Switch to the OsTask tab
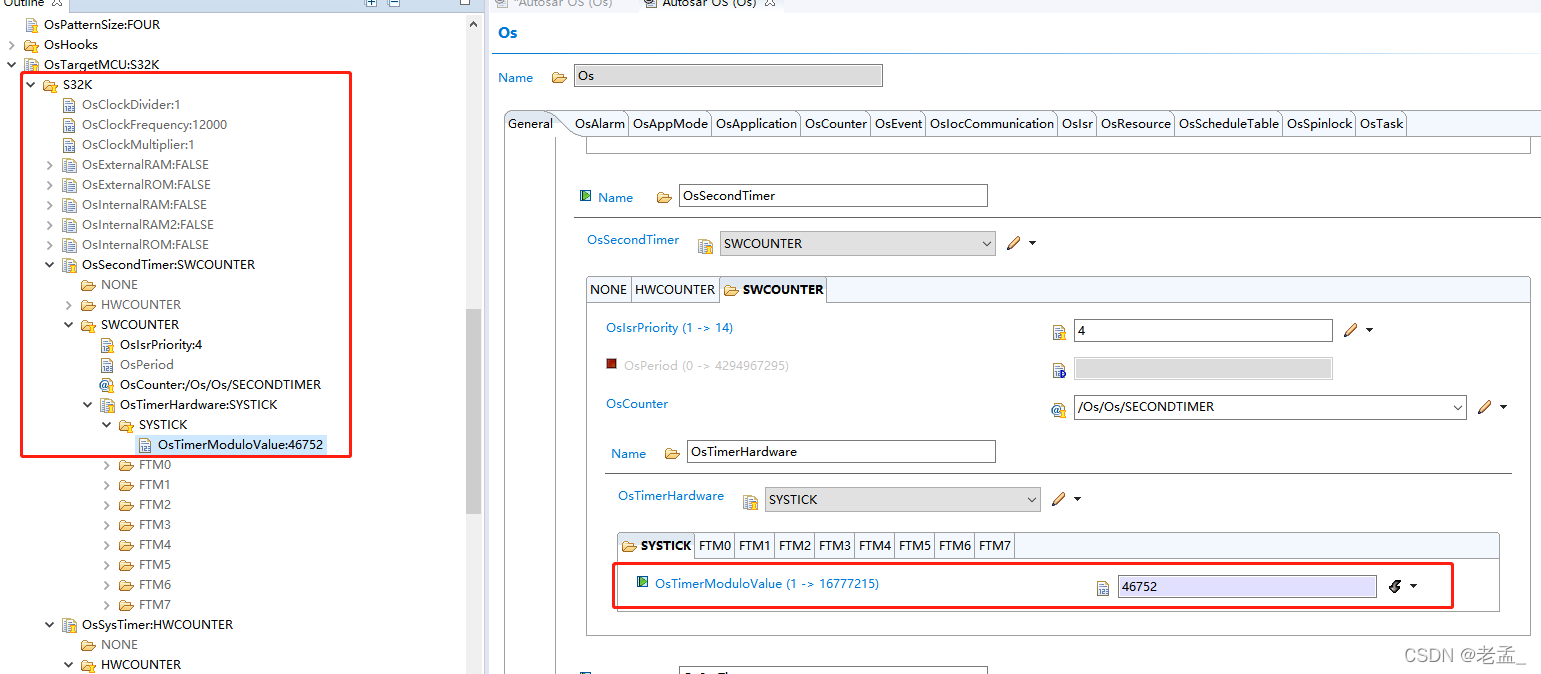This screenshot has height=674, width=1541. pos(1382,124)
